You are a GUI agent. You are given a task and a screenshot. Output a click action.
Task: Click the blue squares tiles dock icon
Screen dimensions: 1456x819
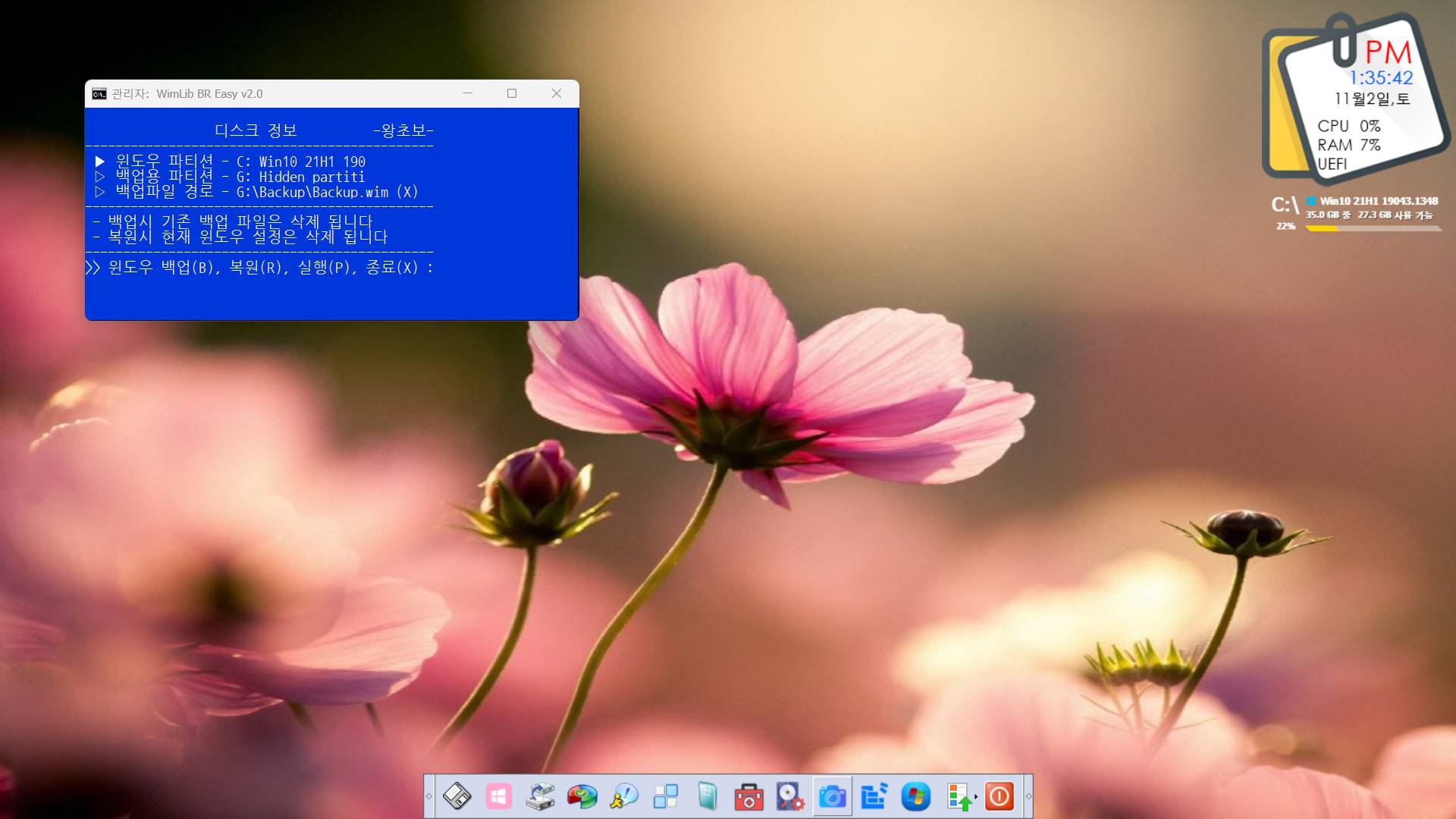pyautogui.click(x=666, y=796)
